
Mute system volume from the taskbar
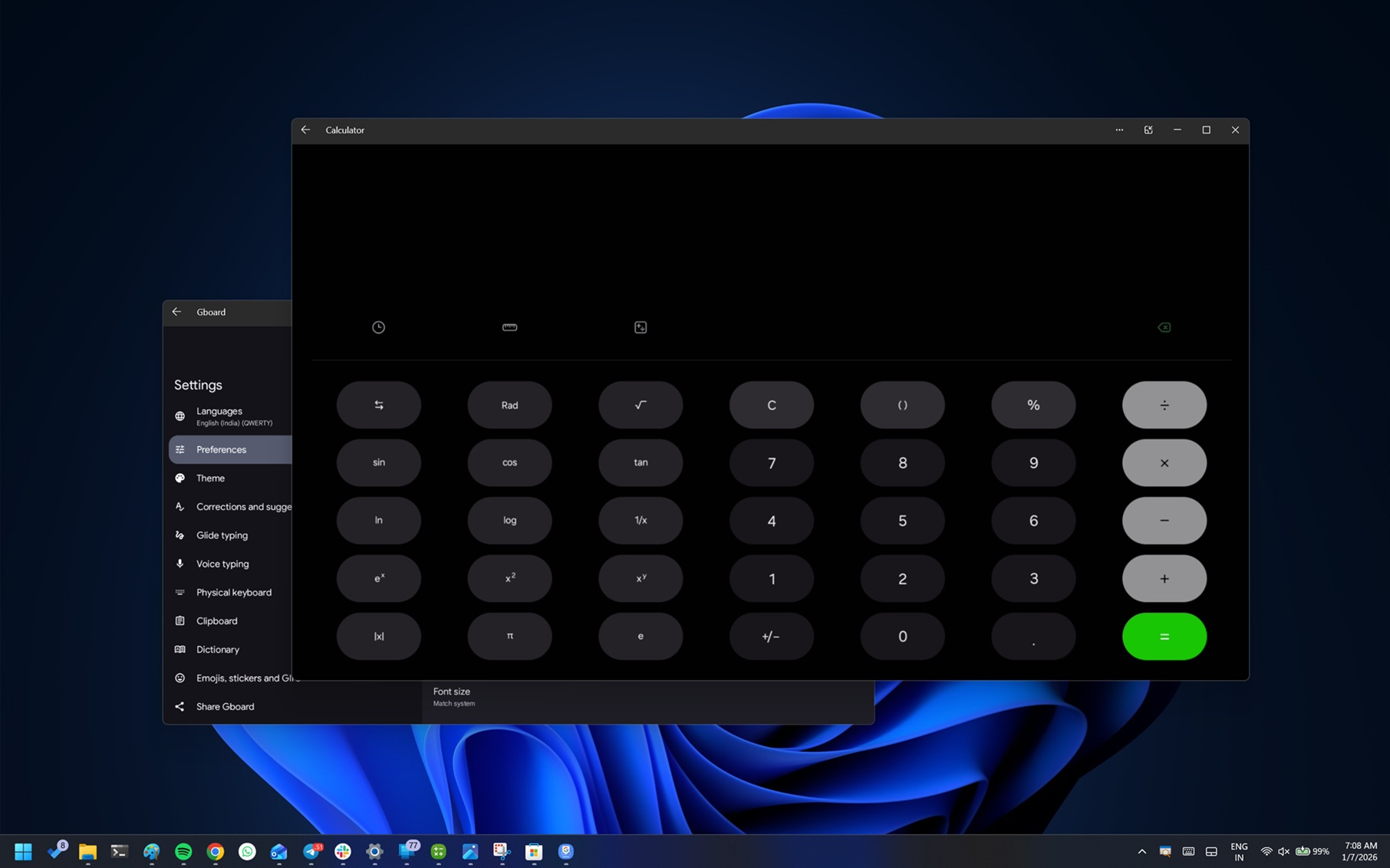click(1283, 851)
